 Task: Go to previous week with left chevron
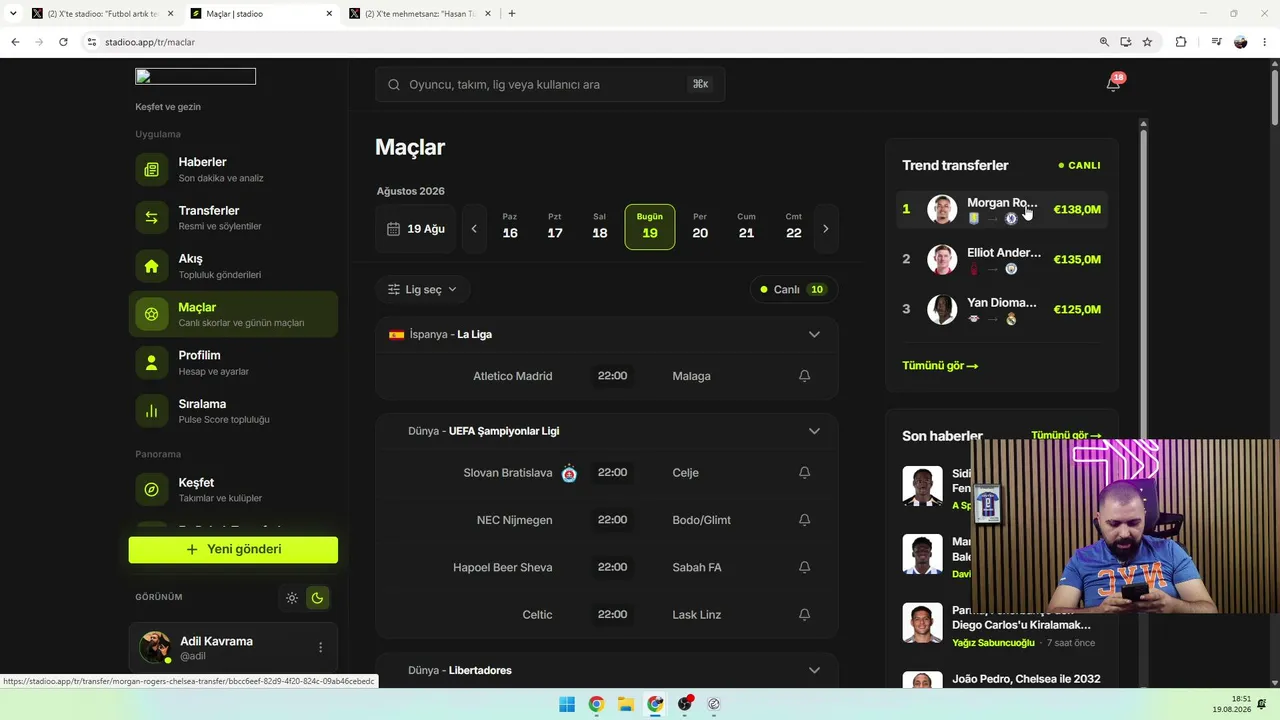[x=474, y=229]
